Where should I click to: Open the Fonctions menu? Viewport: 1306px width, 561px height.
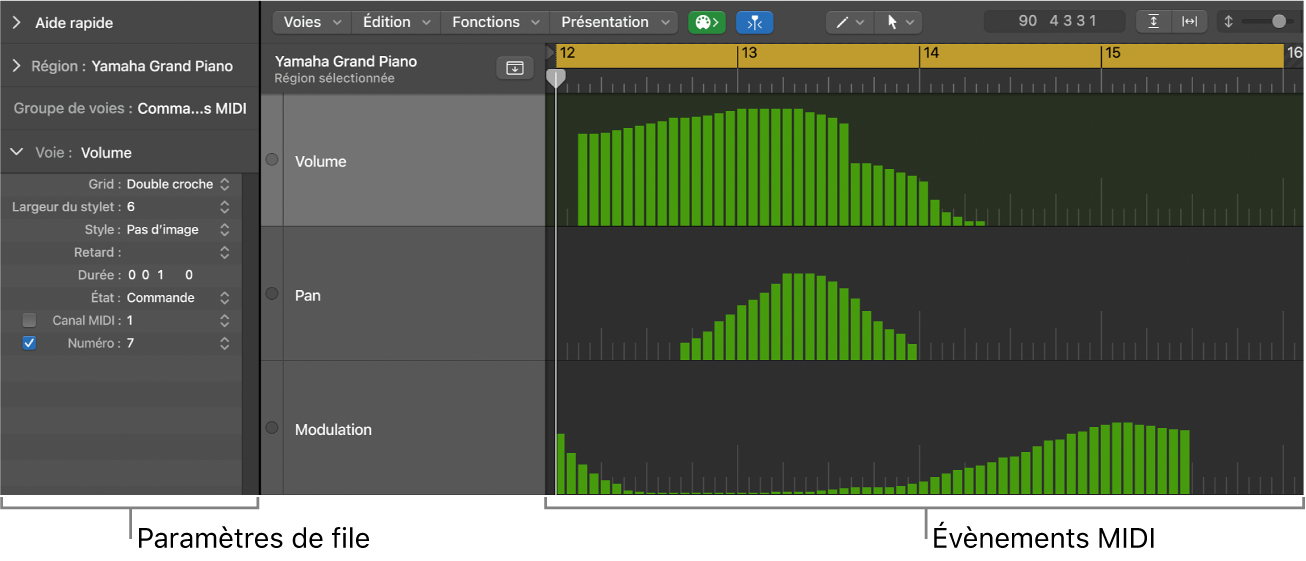point(496,22)
